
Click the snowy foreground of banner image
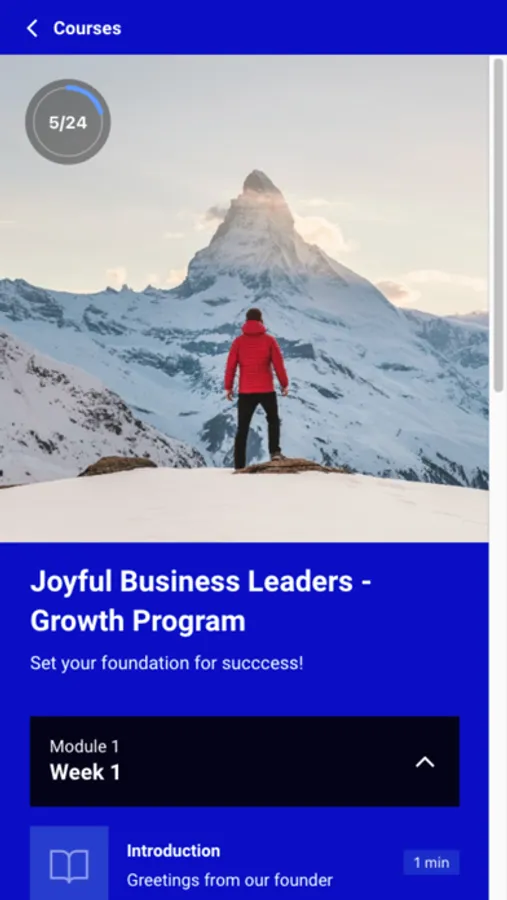pos(244,505)
